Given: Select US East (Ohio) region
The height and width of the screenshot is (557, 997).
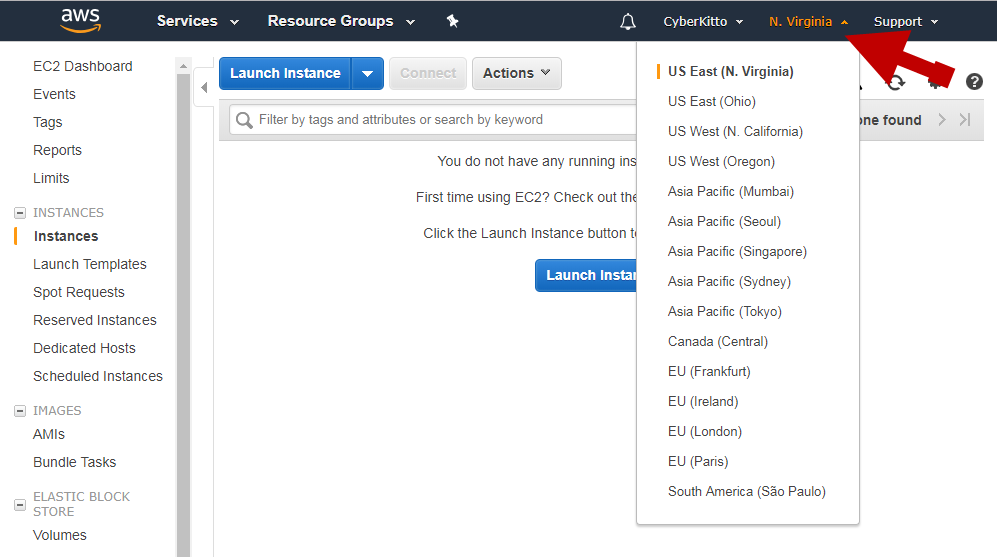Looking at the screenshot, I should (x=712, y=101).
